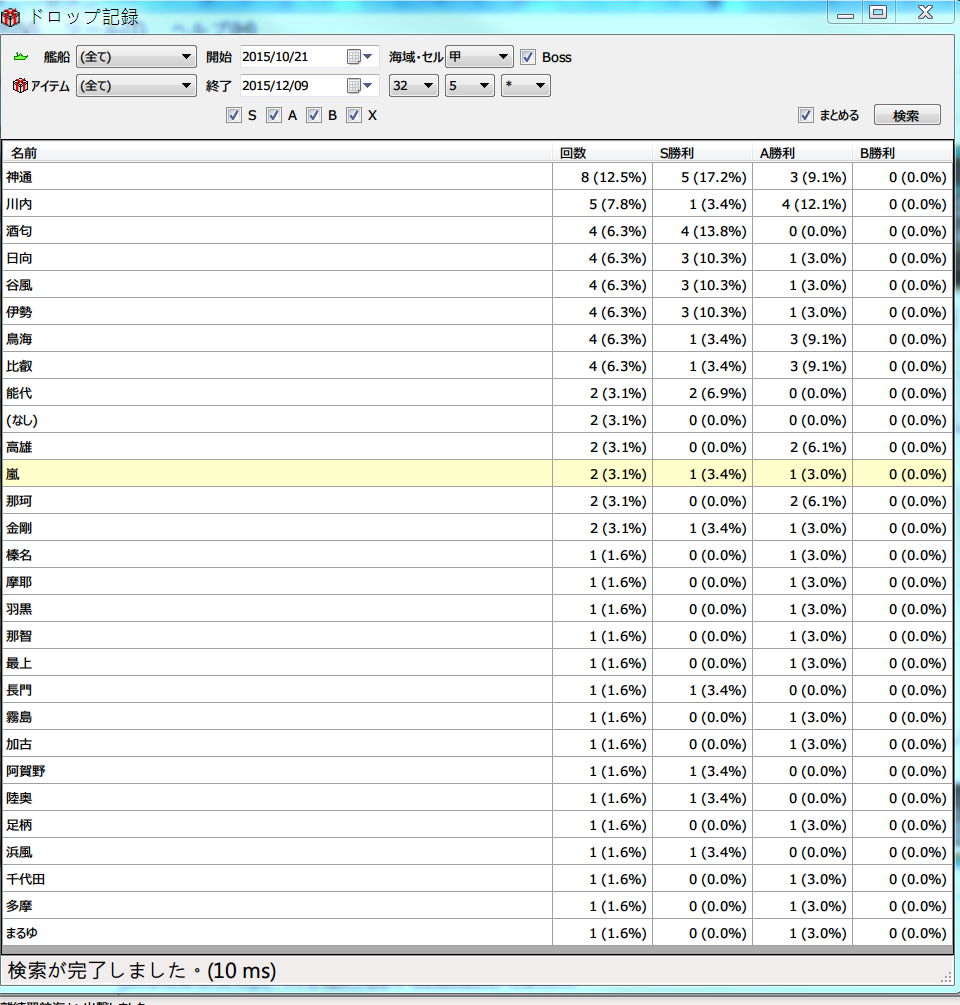Select the 加古 row

coord(477,744)
